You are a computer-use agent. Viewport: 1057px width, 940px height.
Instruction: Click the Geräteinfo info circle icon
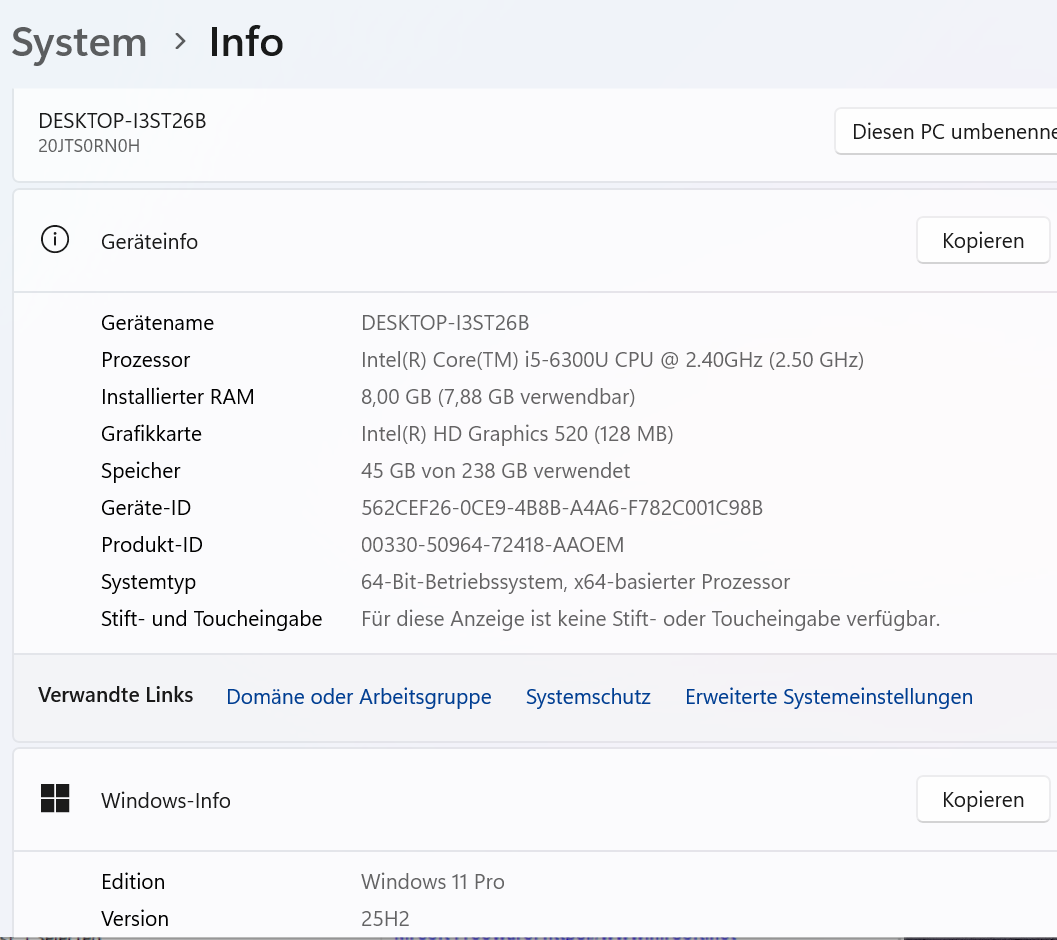point(55,239)
